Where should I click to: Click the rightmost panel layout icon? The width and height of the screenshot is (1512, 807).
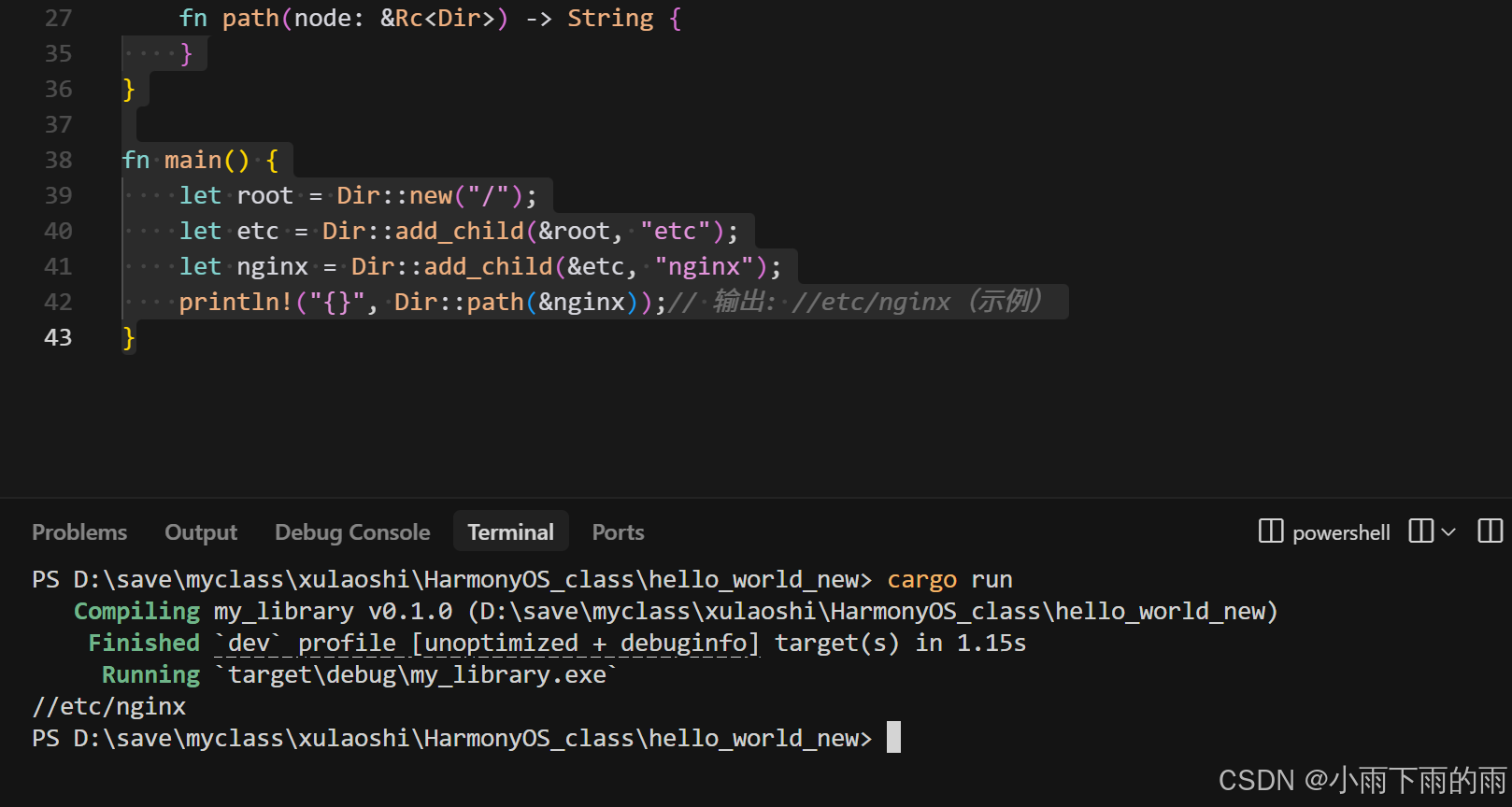click(x=1491, y=531)
